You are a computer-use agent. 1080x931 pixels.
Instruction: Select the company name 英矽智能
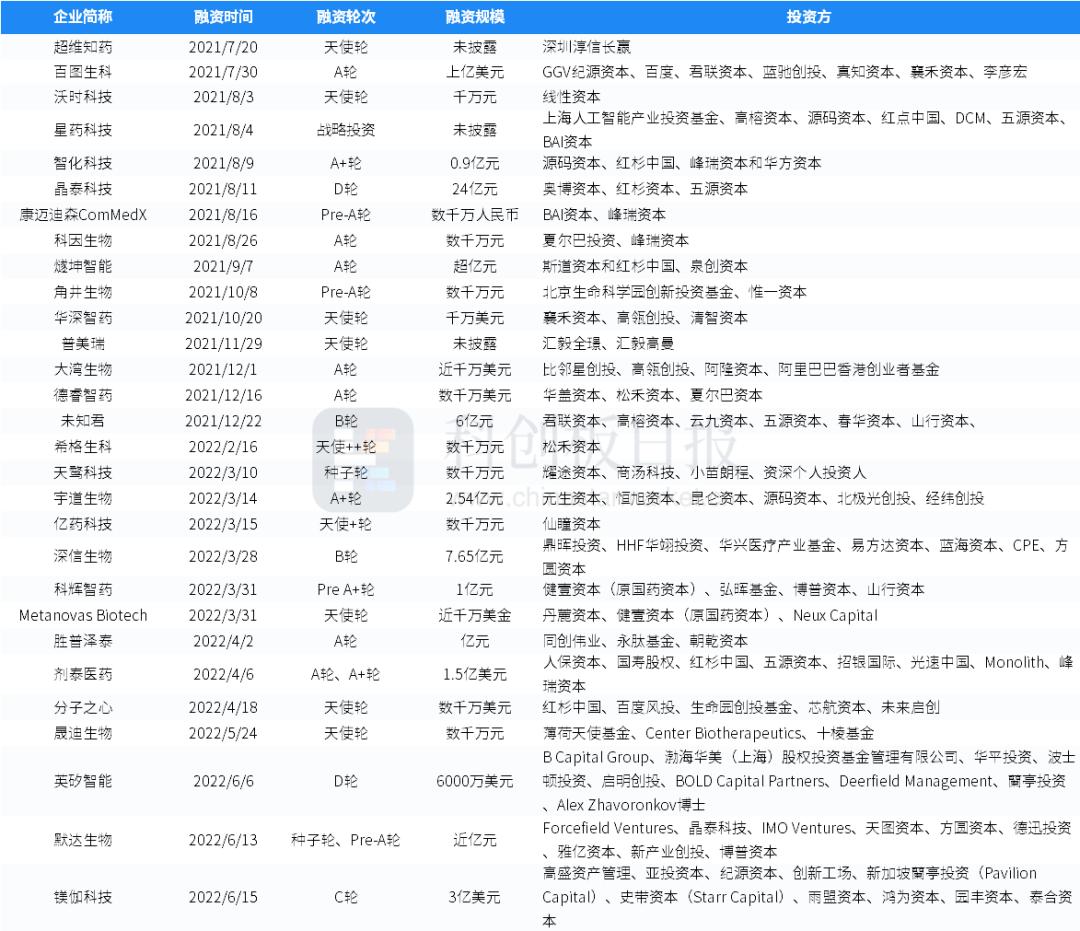tap(83, 781)
